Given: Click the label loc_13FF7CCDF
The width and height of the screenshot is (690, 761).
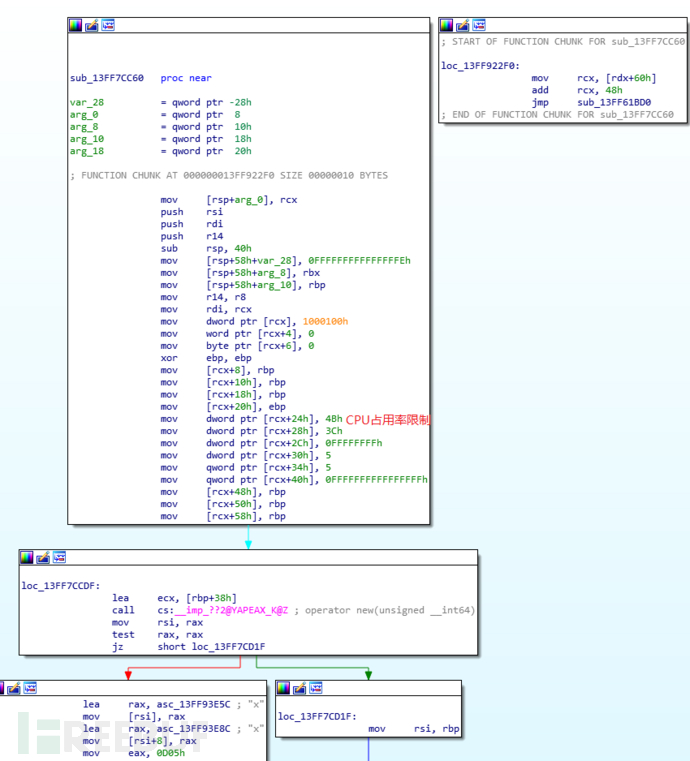Looking at the screenshot, I should tap(61, 586).
